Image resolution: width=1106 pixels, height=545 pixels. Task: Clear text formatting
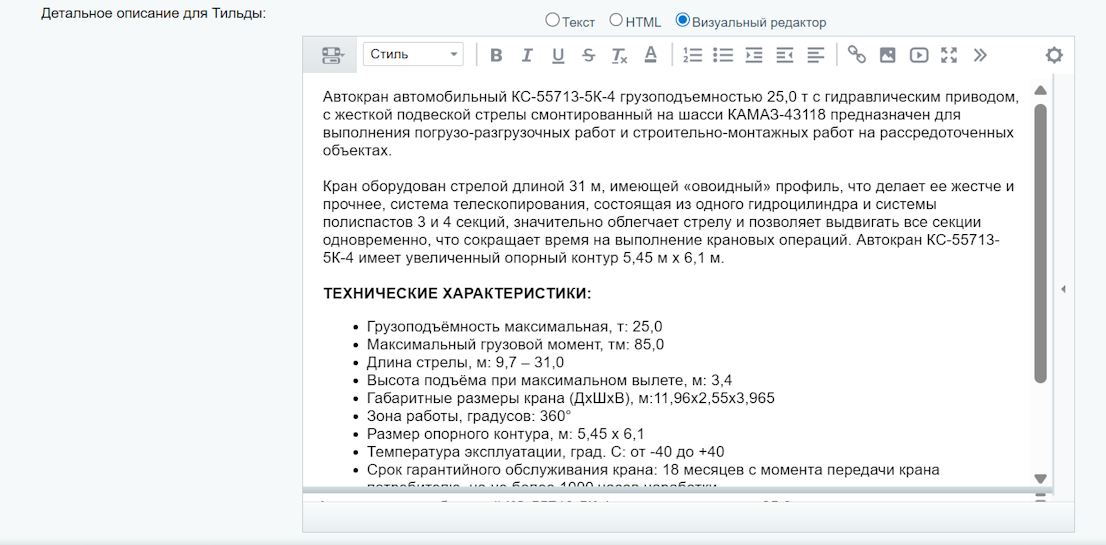pos(619,55)
